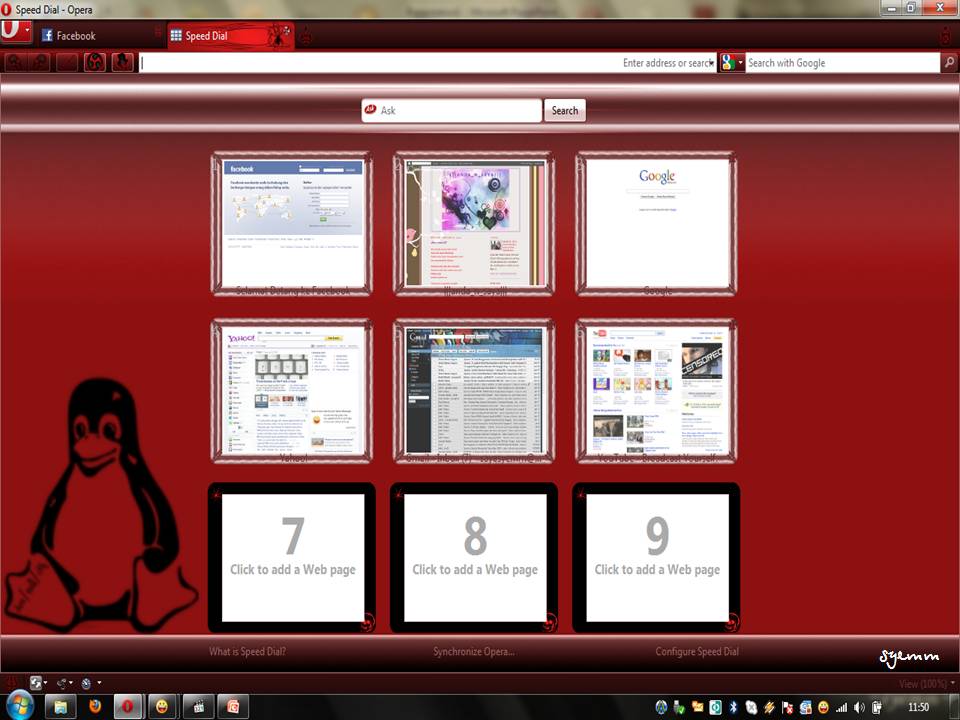Click the Opera Unite status bar icon
Image resolution: width=960 pixels, height=720 pixels.
[x=61, y=683]
